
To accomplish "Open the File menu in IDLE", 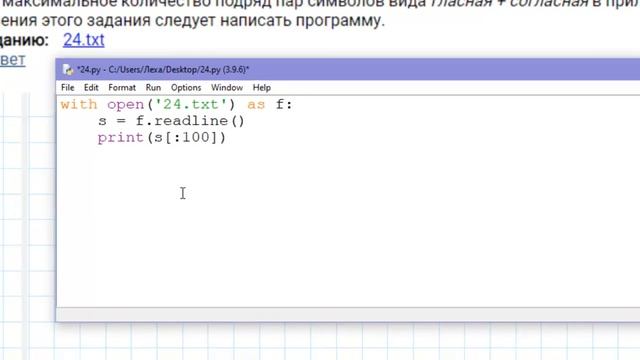I will point(68,88).
